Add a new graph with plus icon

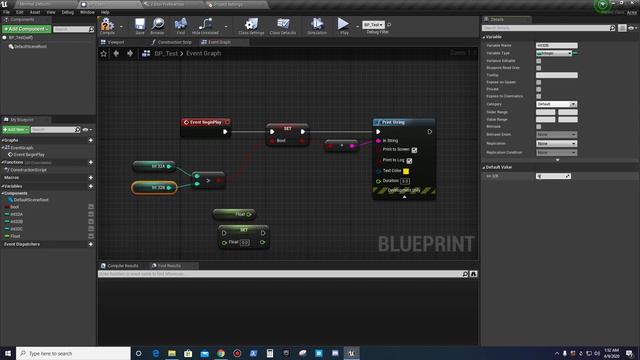click(91, 140)
